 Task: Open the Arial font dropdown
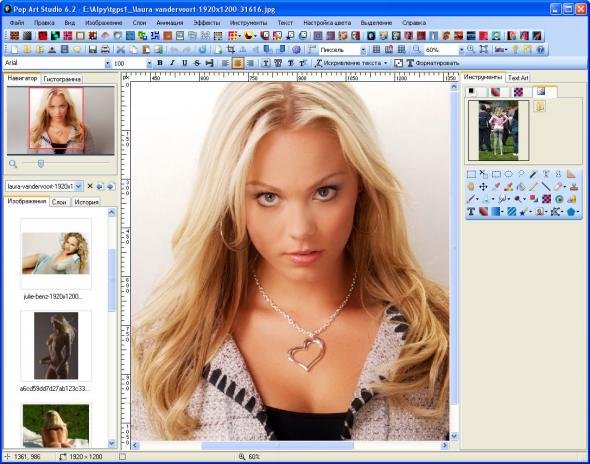tap(108, 63)
